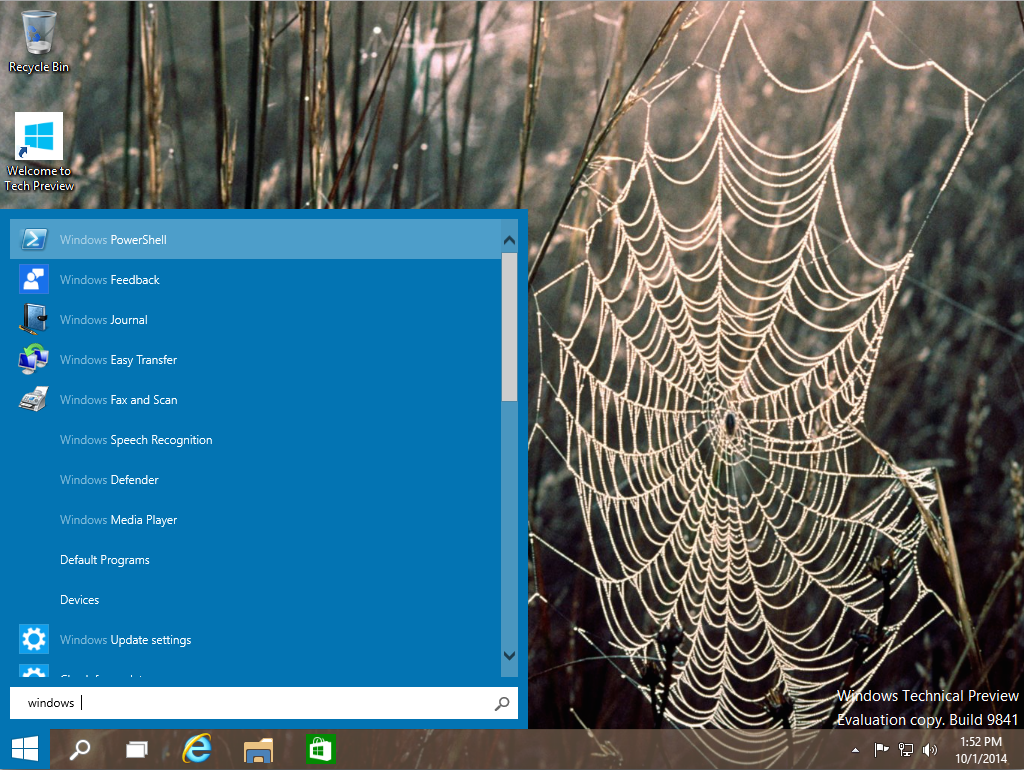Expand hidden system tray icons
The width and height of the screenshot is (1024, 770).
[x=855, y=748]
